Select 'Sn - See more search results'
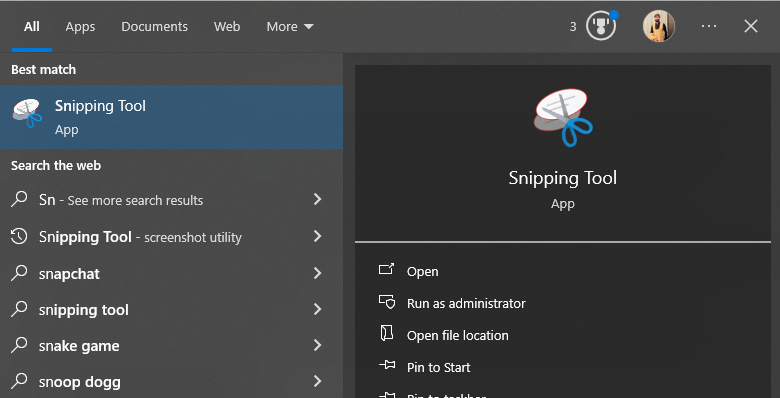780x398 pixels. click(x=171, y=200)
